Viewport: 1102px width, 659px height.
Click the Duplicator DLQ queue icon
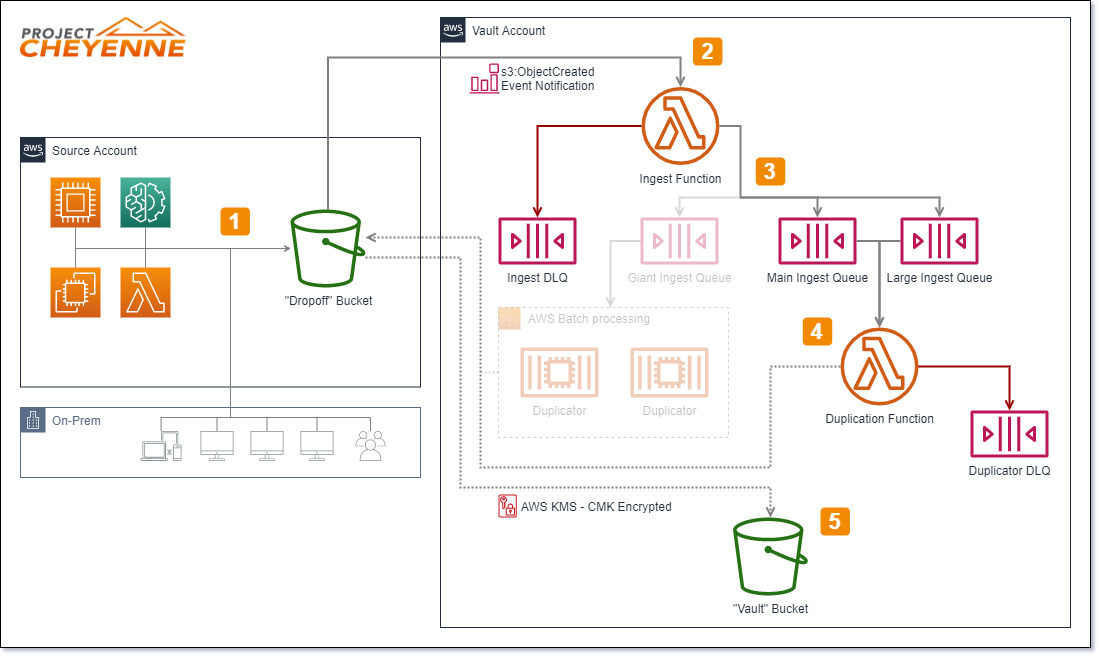1010,434
